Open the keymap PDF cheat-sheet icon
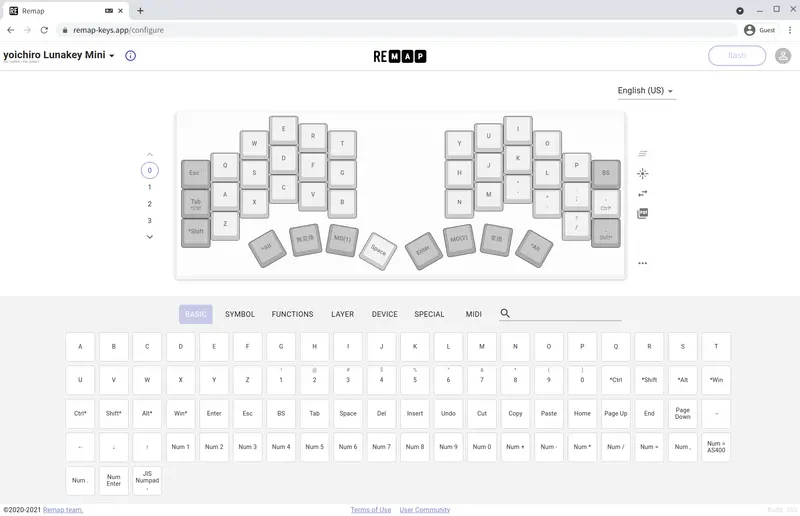The height and width of the screenshot is (516, 800). [642, 213]
